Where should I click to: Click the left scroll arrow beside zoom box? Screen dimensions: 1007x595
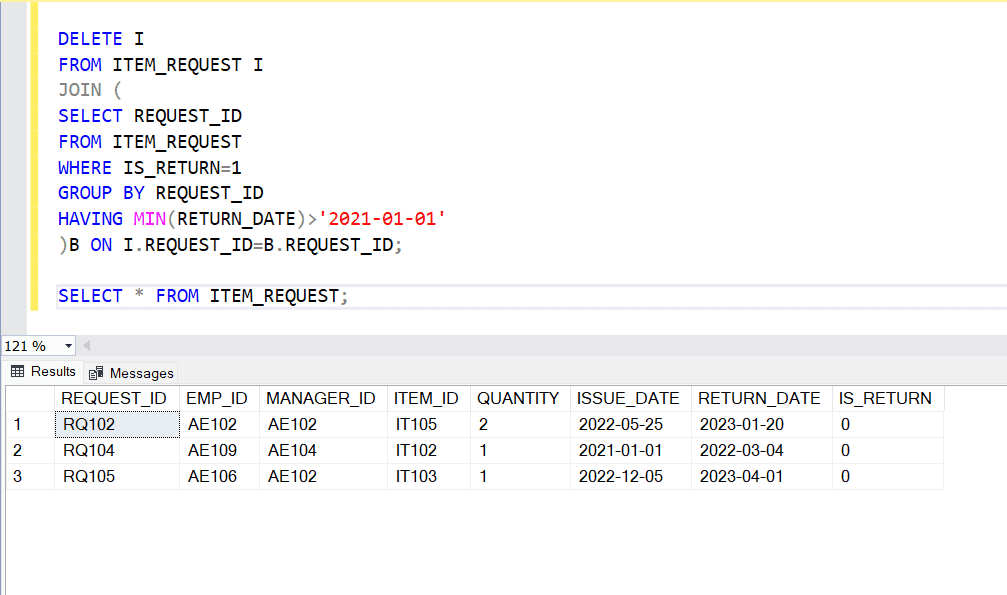point(86,344)
